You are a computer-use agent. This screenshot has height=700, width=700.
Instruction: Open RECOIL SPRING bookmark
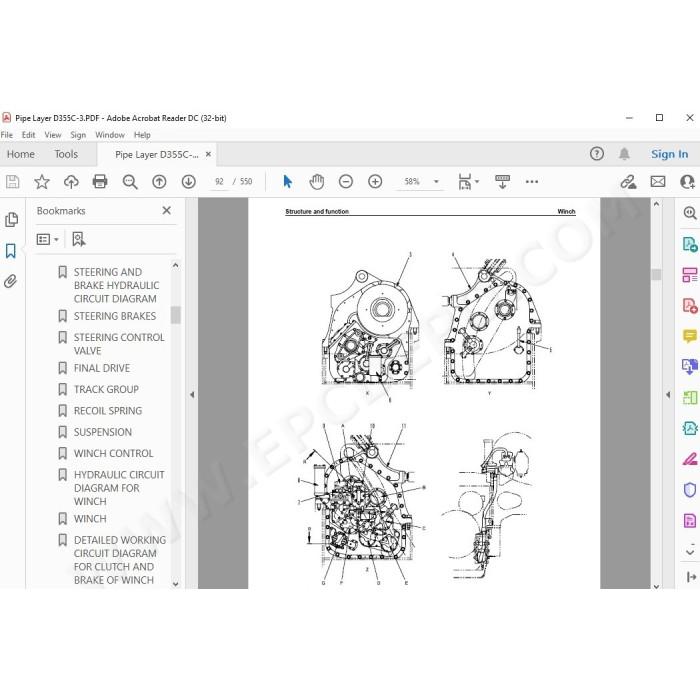point(108,411)
